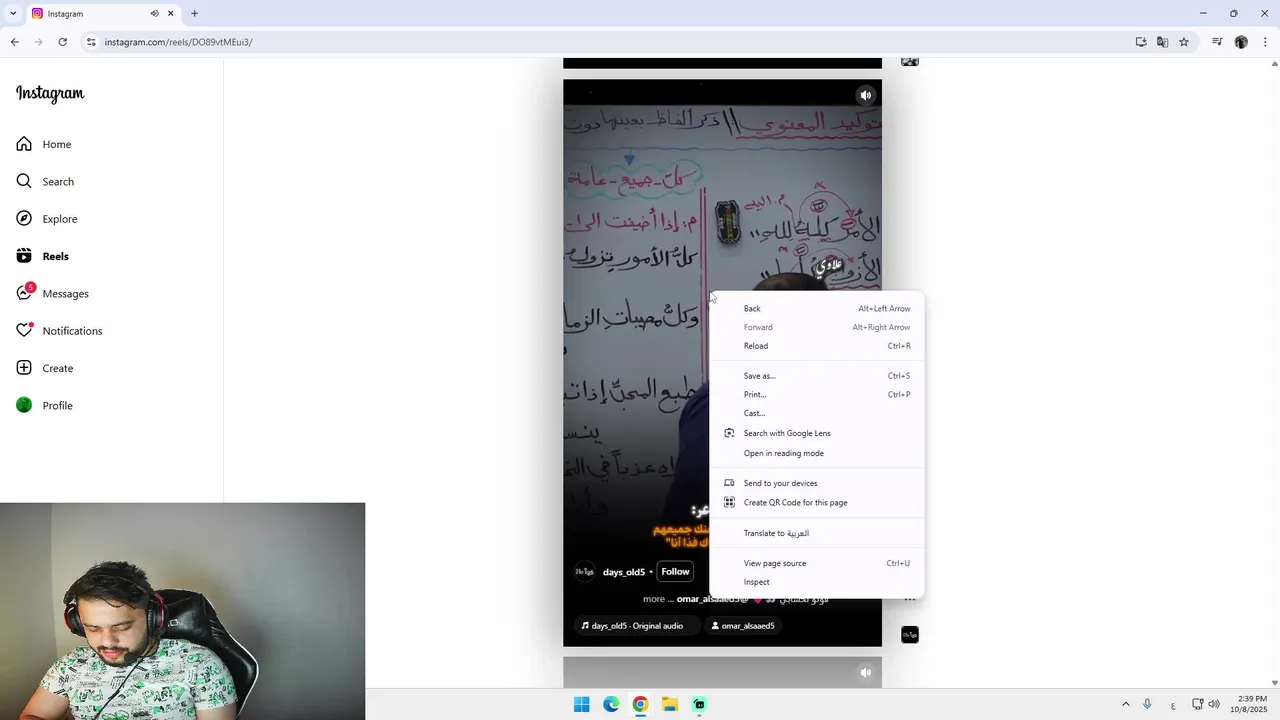
Task: Mute the current reel with speaker icon
Action: (866, 95)
